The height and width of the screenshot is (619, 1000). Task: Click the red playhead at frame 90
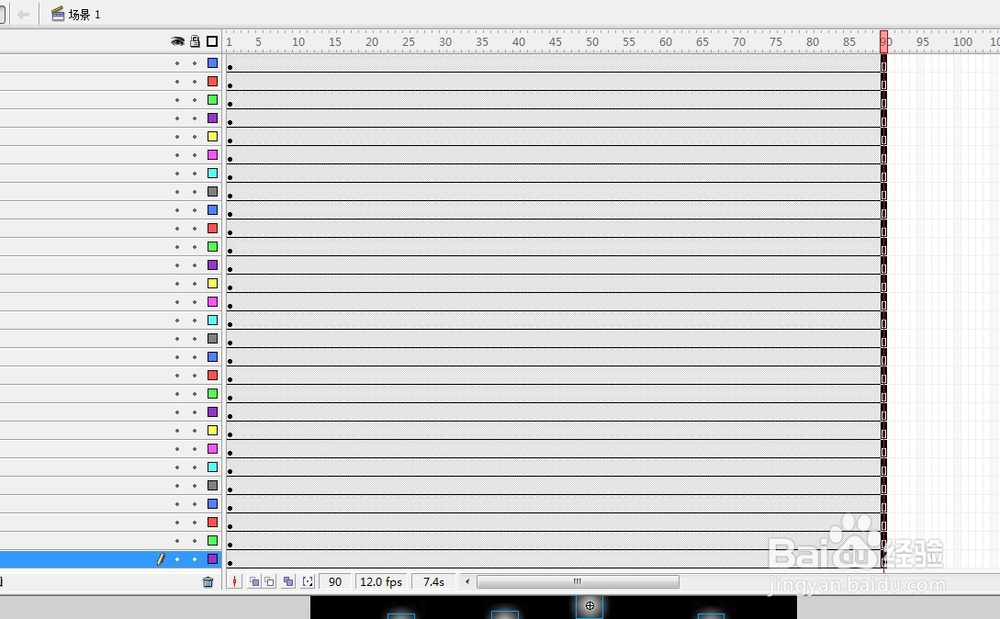[884, 41]
